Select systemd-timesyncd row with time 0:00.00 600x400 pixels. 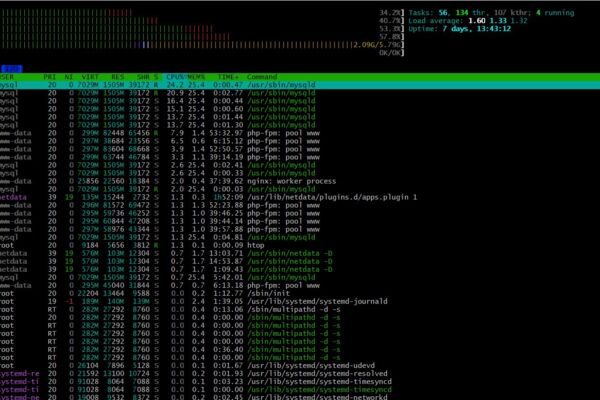coord(300,390)
